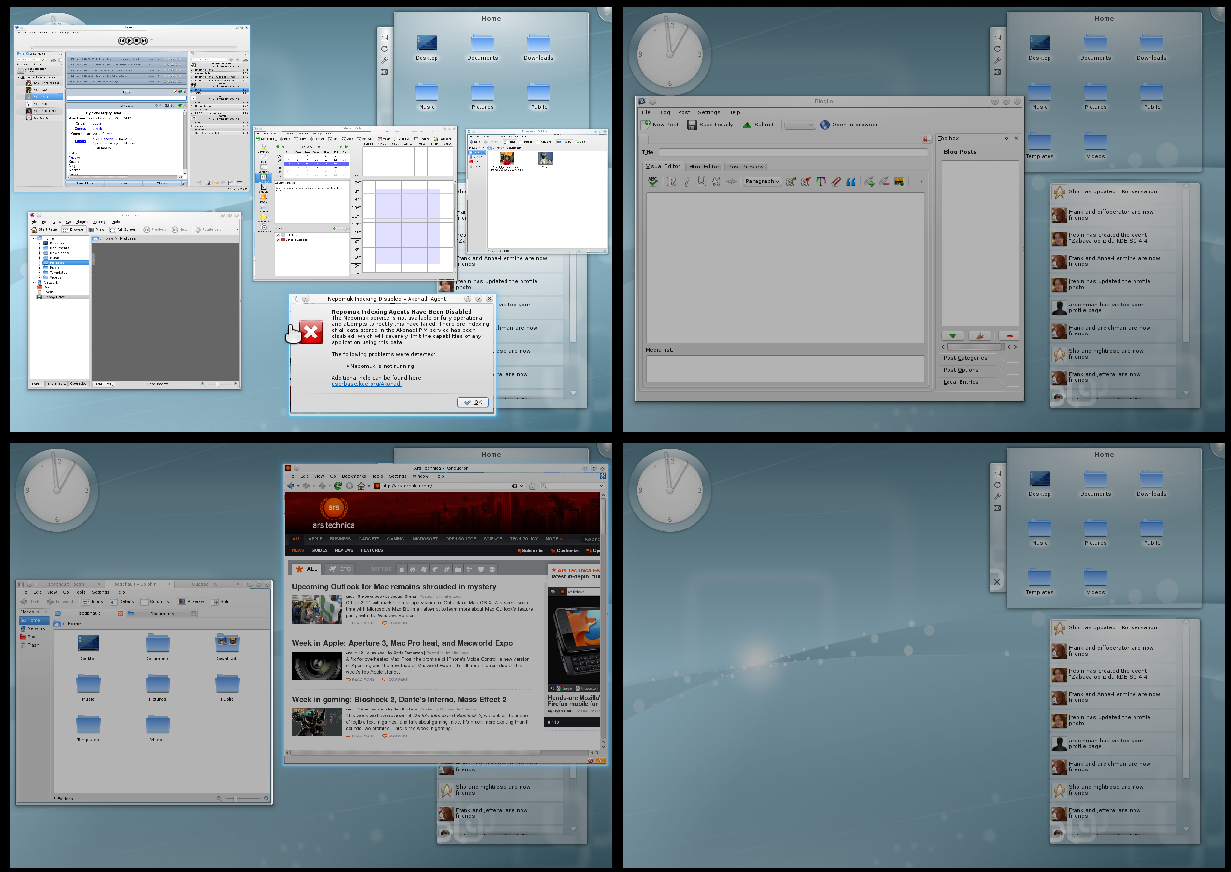Click the red minus button under Blog Posts
Viewport: 1231px width, 872px height.
pos(1009,336)
